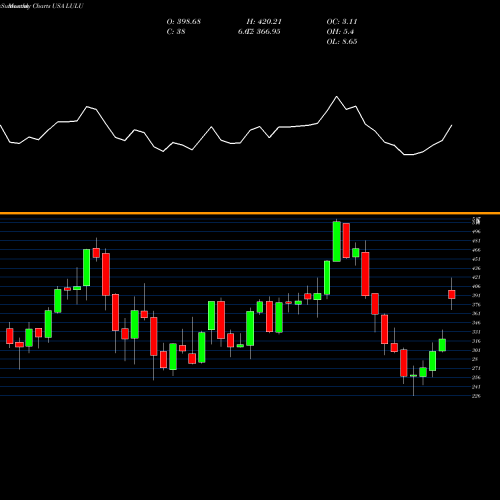Click the 496 price axis label
The width and height of the screenshot is (500, 500).
pyautogui.click(x=477, y=231)
